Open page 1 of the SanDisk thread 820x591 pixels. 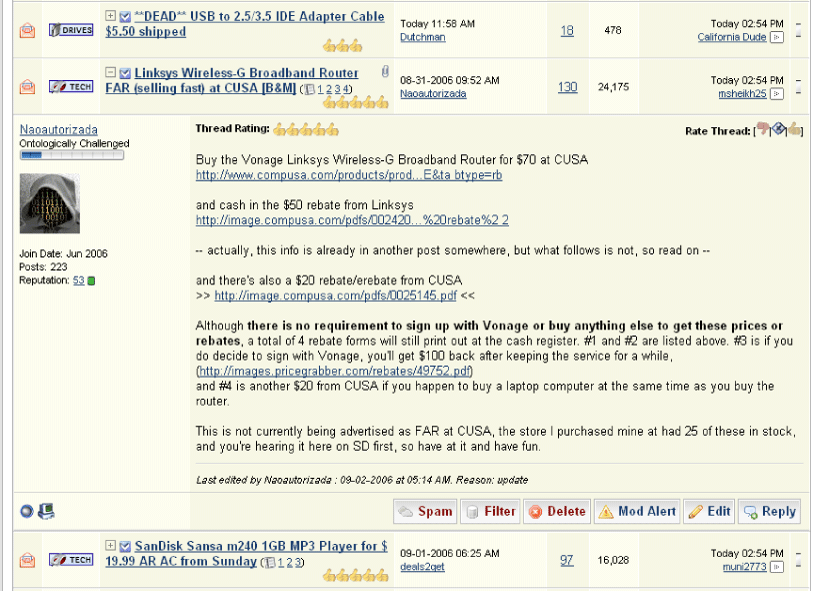click(280, 563)
